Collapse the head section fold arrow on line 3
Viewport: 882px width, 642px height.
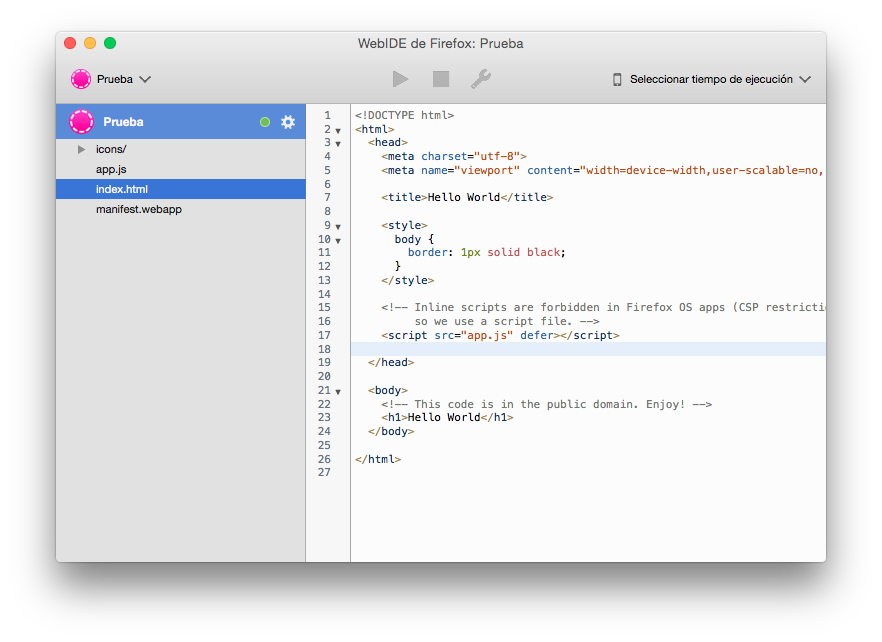pyautogui.click(x=338, y=144)
